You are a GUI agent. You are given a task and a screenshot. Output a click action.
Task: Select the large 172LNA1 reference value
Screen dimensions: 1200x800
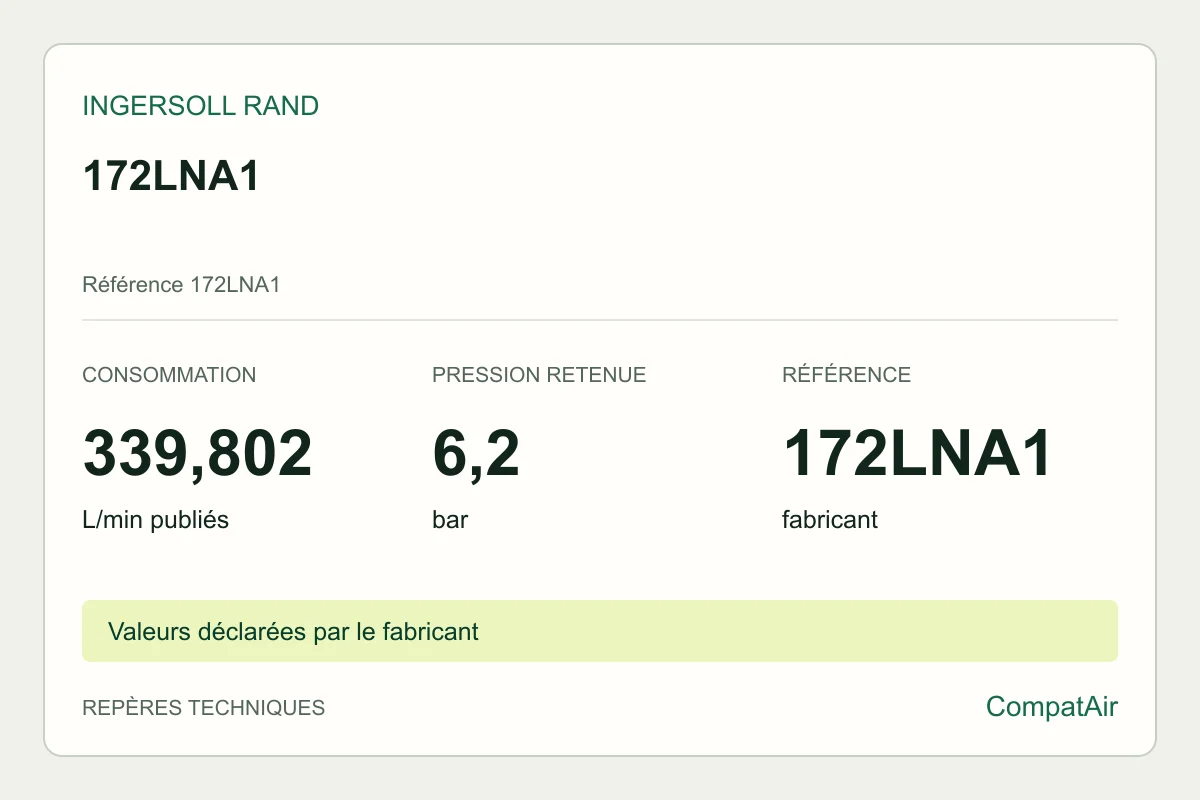[x=917, y=453]
